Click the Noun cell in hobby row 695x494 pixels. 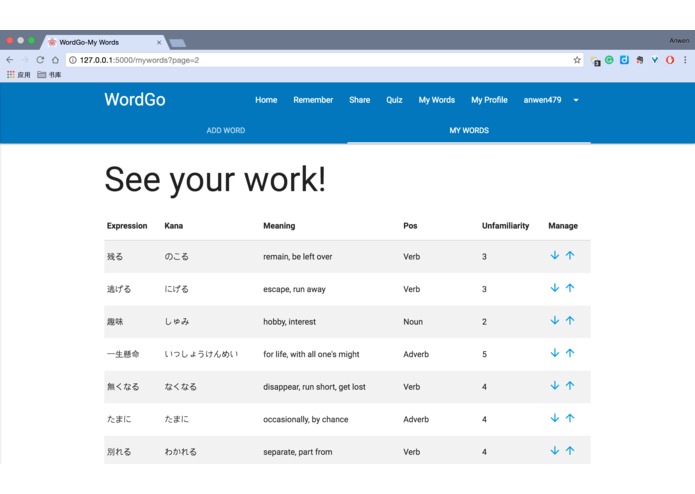click(x=413, y=322)
